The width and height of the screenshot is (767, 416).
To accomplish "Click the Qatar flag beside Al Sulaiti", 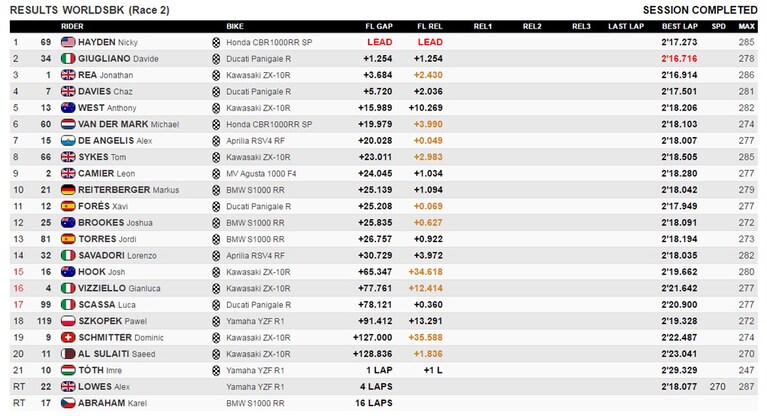I will (x=68, y=354).
